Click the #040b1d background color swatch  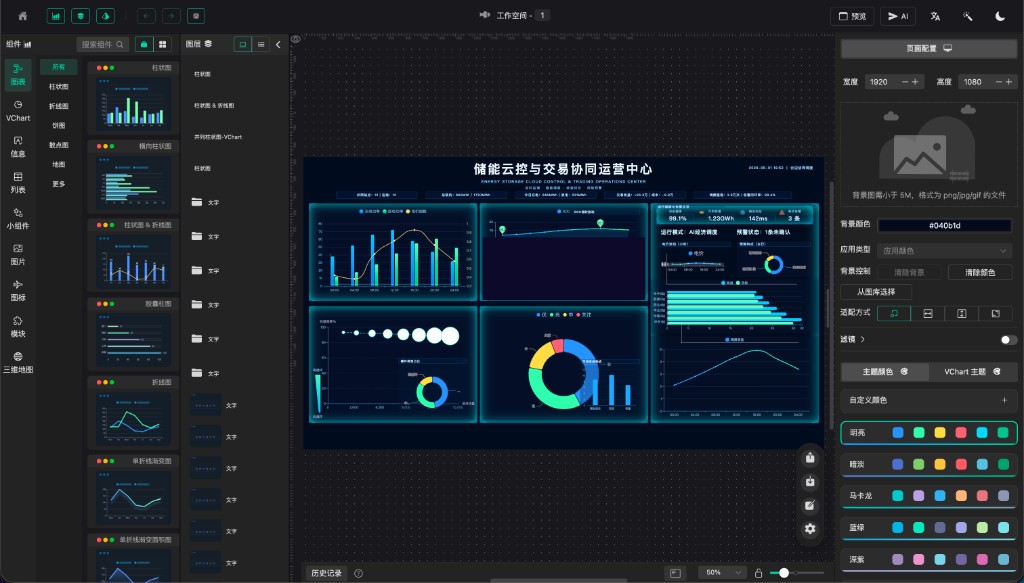(944, 225)
